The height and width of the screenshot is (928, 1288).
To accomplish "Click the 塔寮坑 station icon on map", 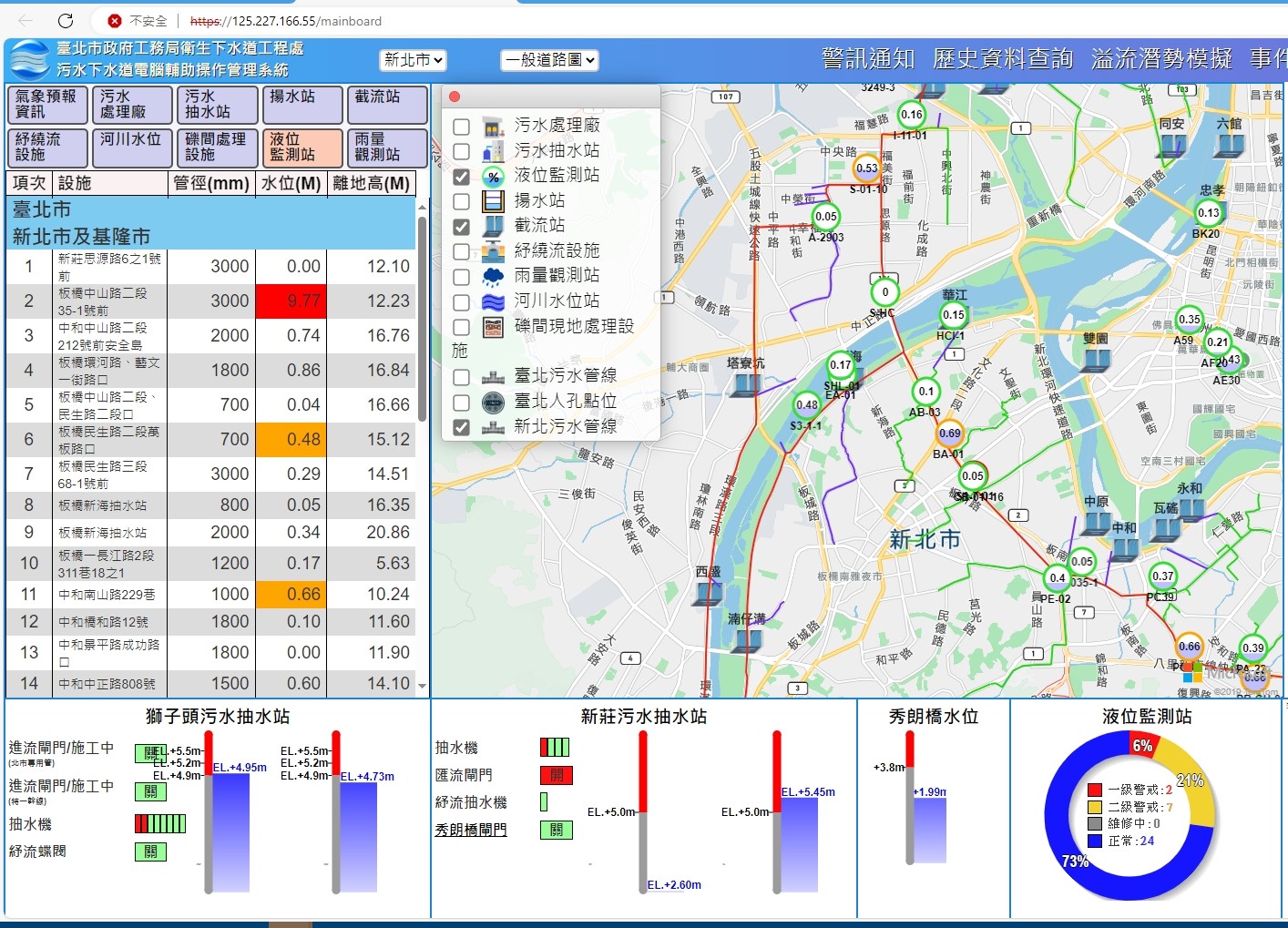I will tap(745, 384).
